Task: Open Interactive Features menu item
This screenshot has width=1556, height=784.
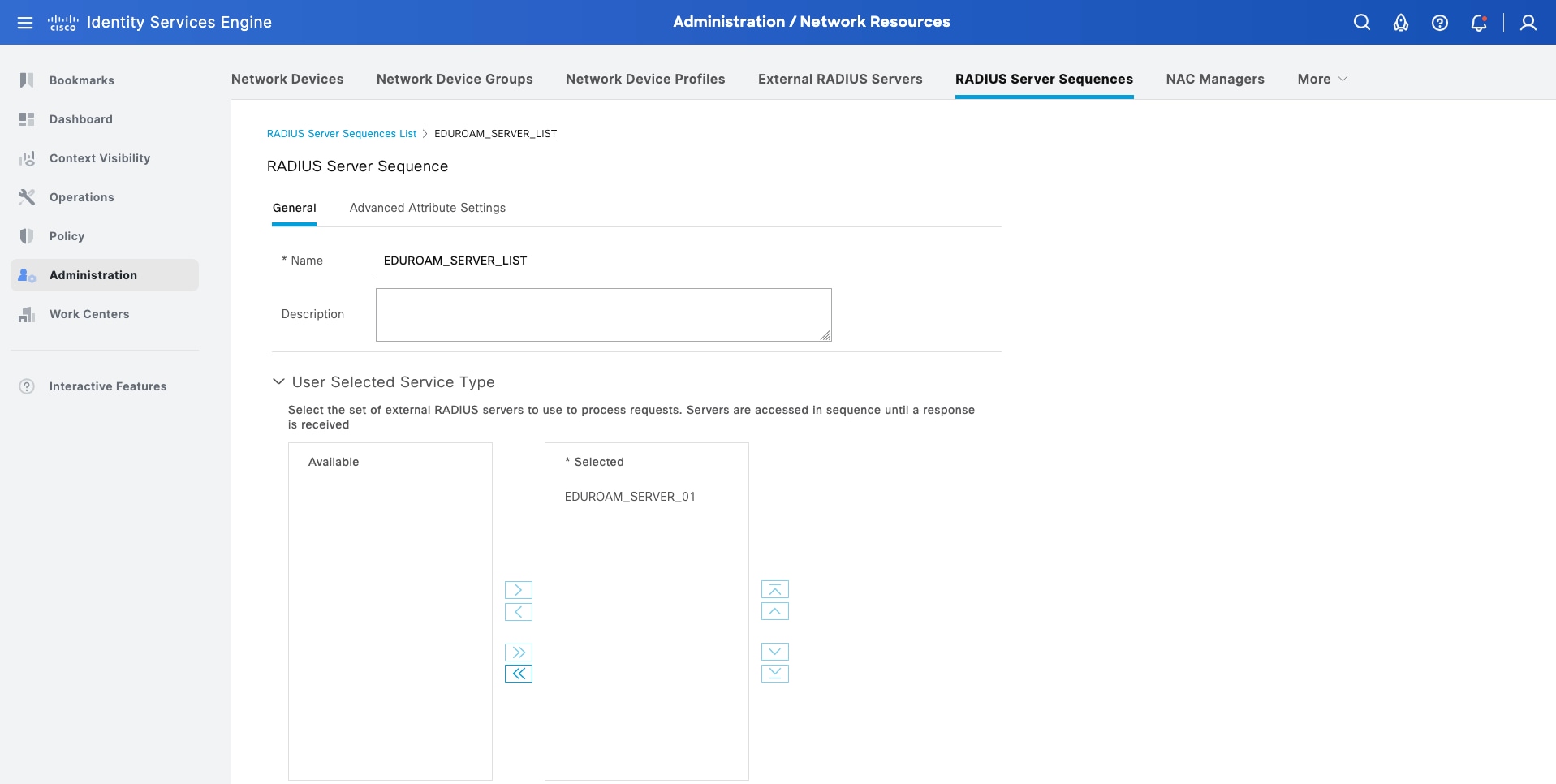Action: [x=108, y=386]
